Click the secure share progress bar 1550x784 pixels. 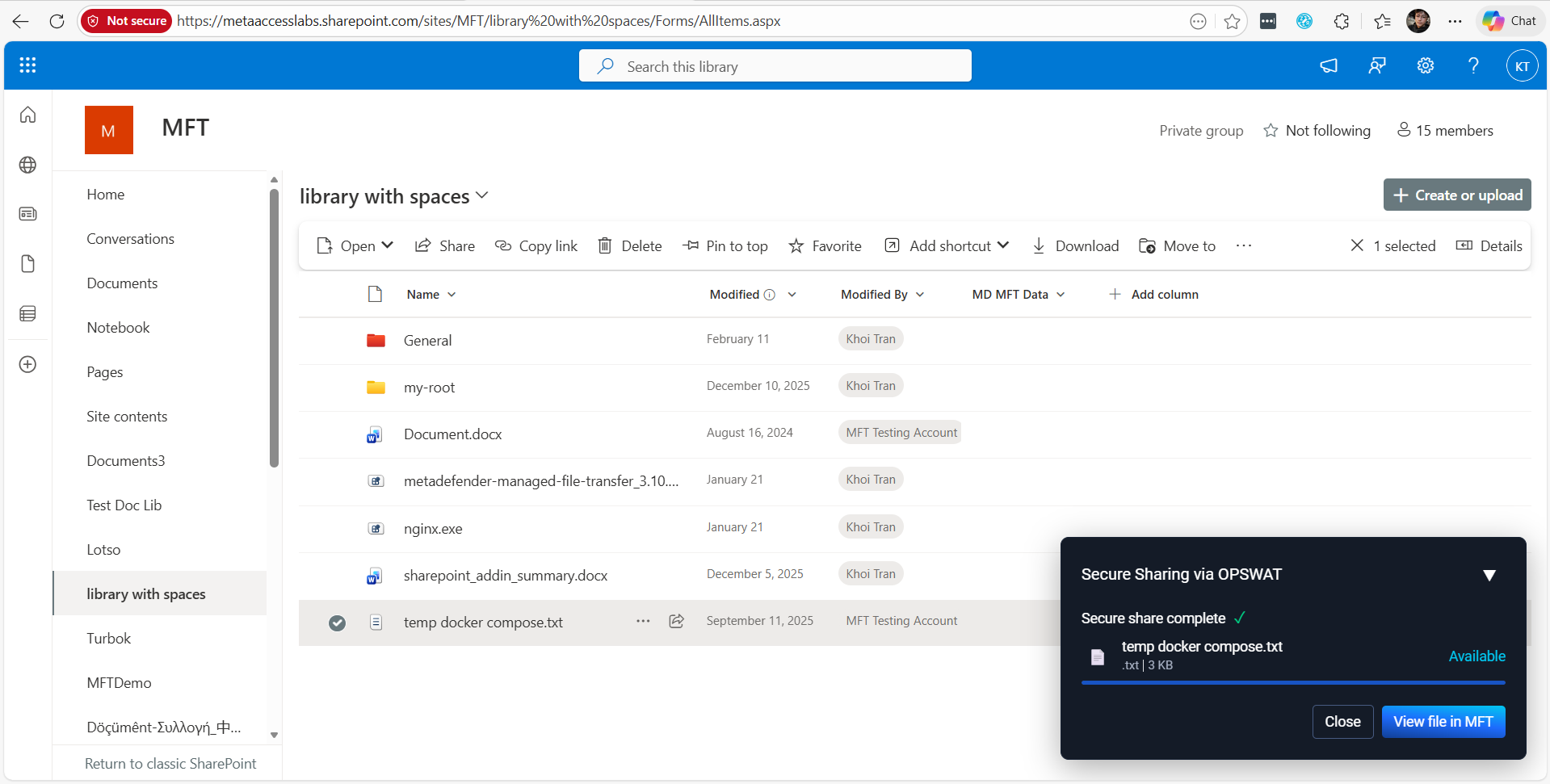[1293, 683]
